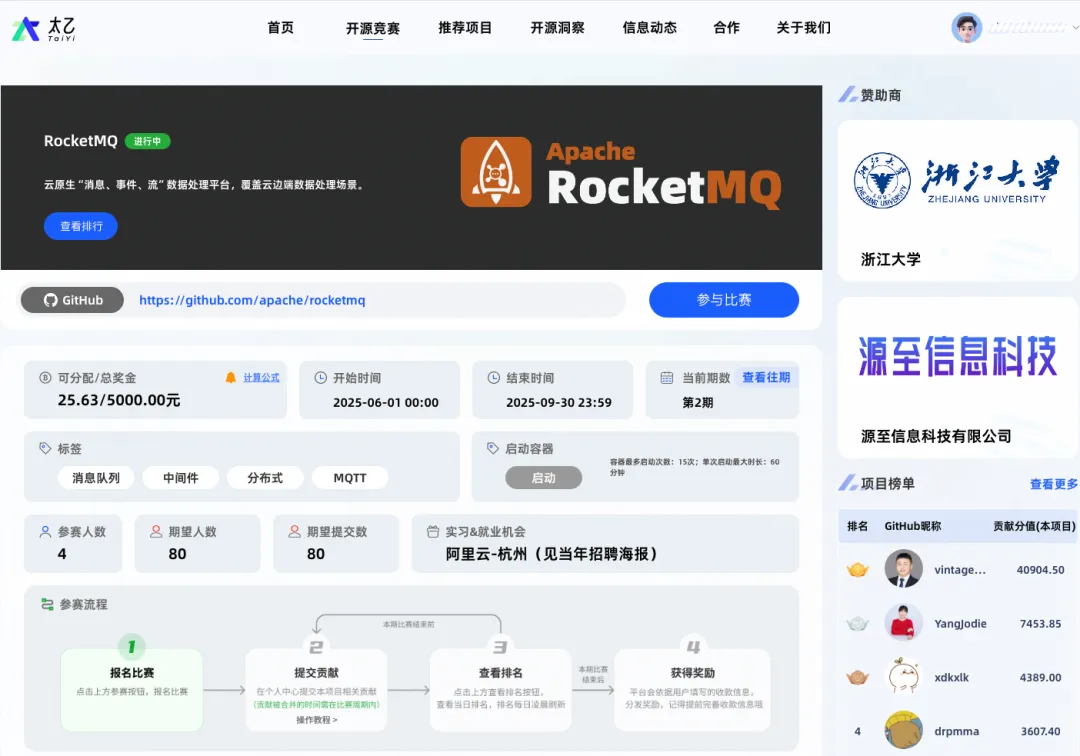Click the gold rank badge for vintage
This screenshot has height=756, width=1080.
point(858,569)
